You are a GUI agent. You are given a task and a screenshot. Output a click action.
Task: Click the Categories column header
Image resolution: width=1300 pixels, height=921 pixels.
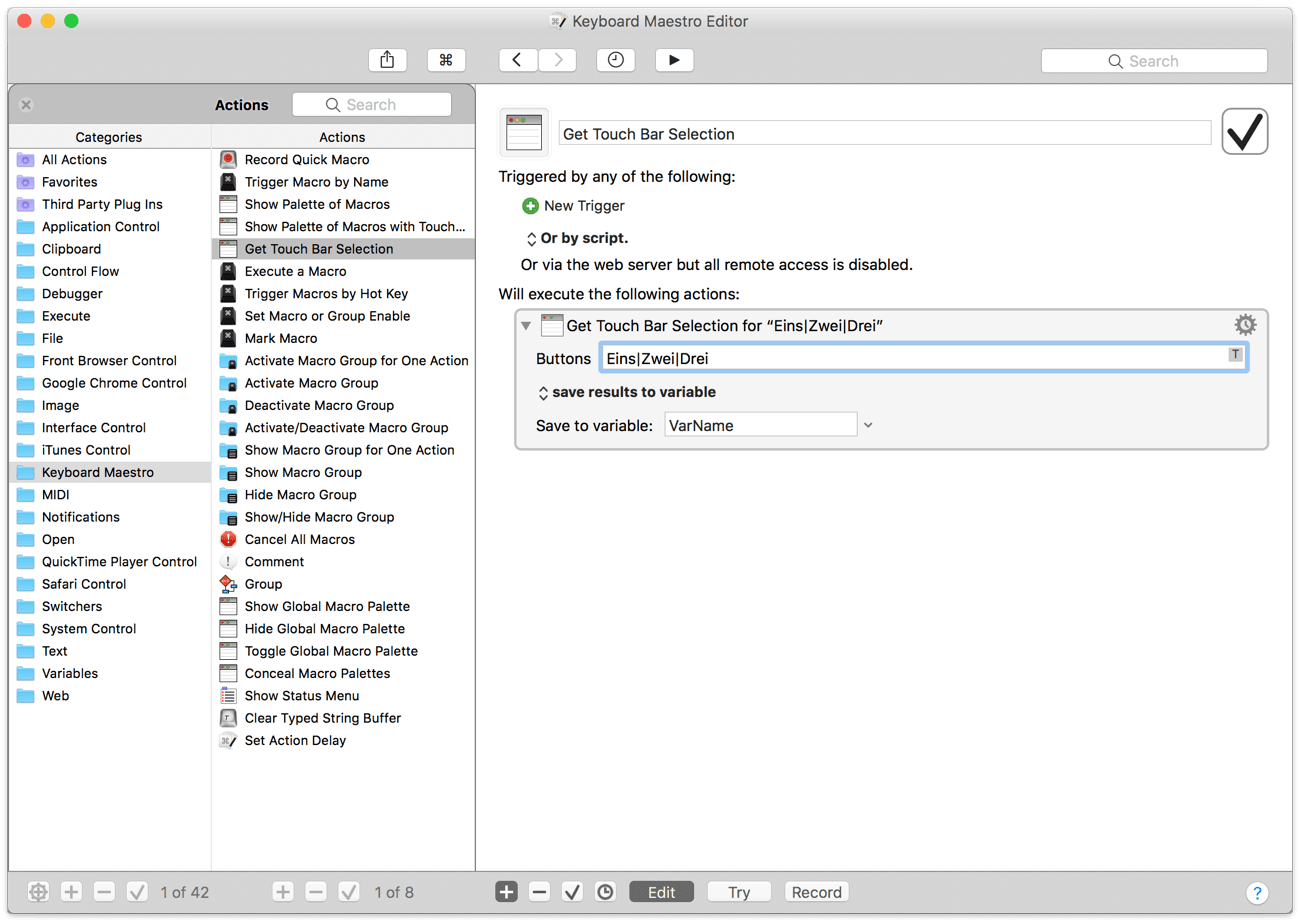[x=110, y=137]
